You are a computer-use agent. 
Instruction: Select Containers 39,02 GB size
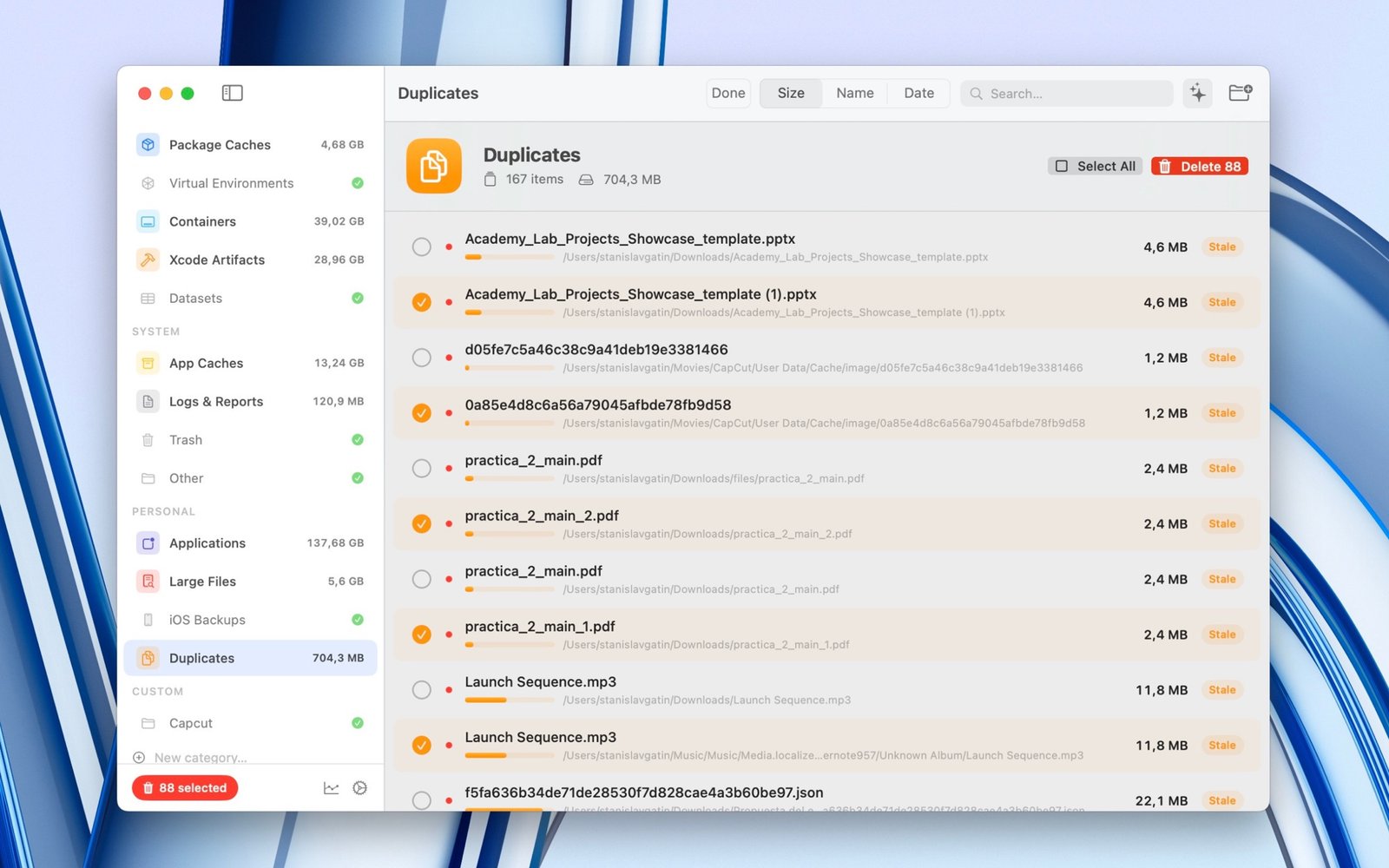(339, 221)
